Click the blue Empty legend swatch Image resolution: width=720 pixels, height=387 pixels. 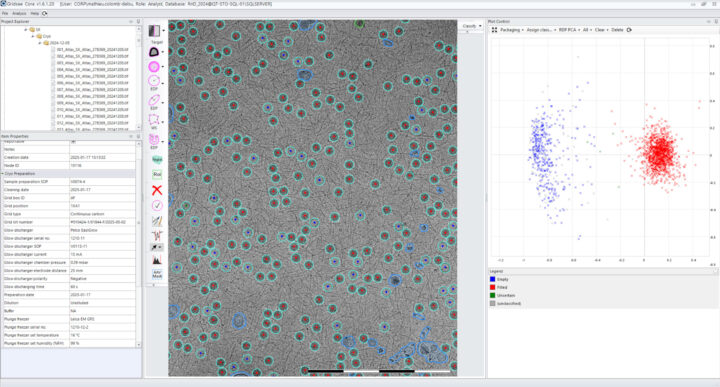[493, 279]
